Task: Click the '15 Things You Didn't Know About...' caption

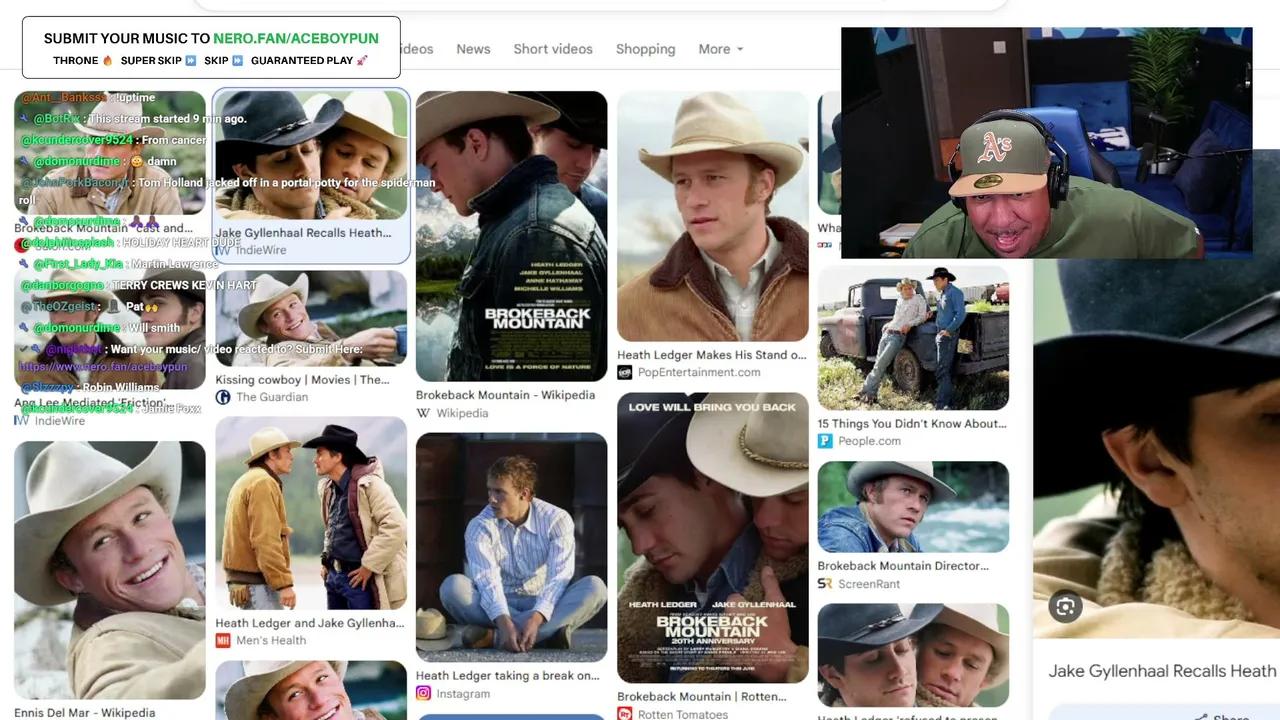Action: 912,424
